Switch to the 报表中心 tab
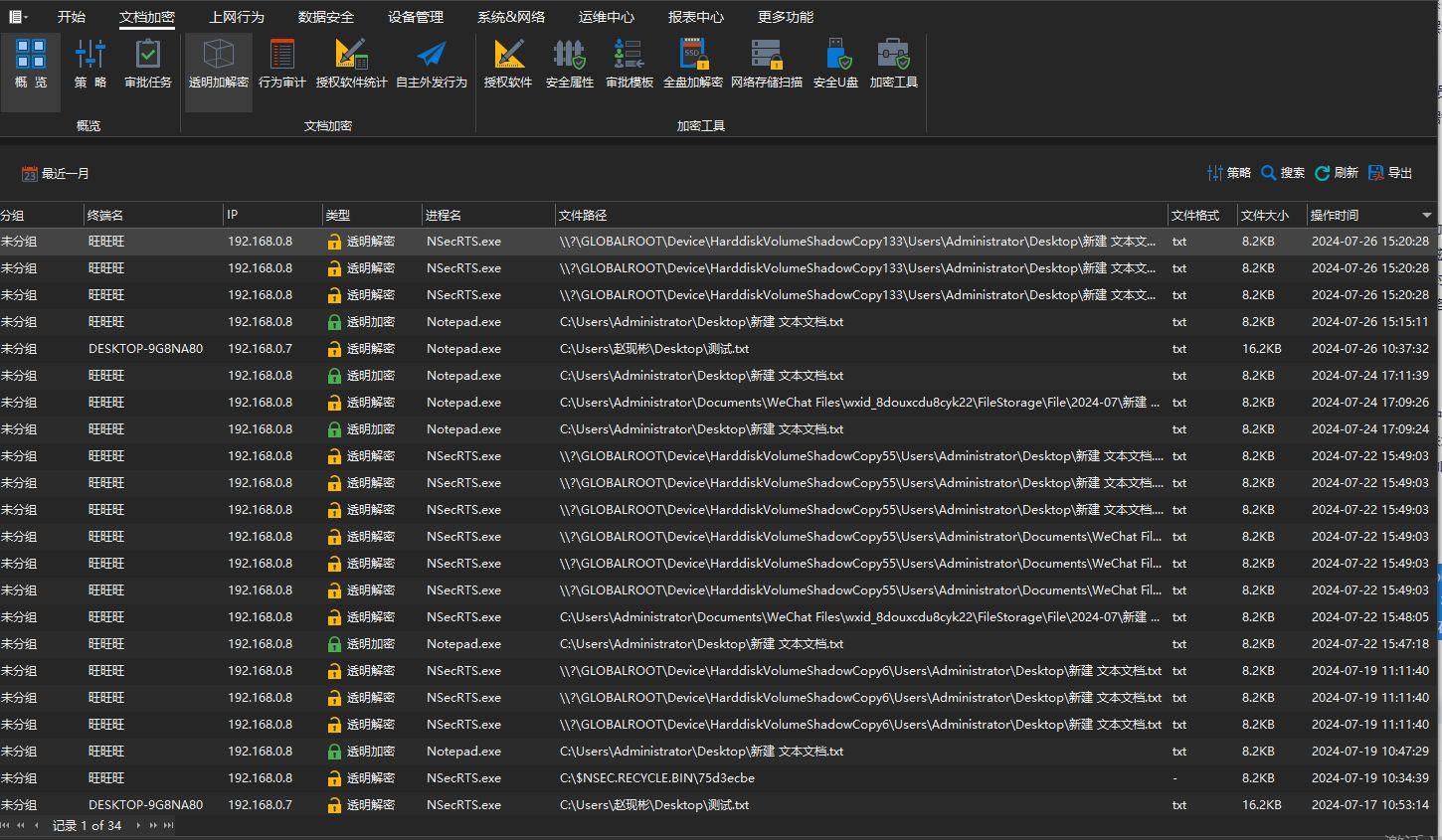The width and height of the screenshot is (1442, 840). pyautogui.click(x=696, y=17)
